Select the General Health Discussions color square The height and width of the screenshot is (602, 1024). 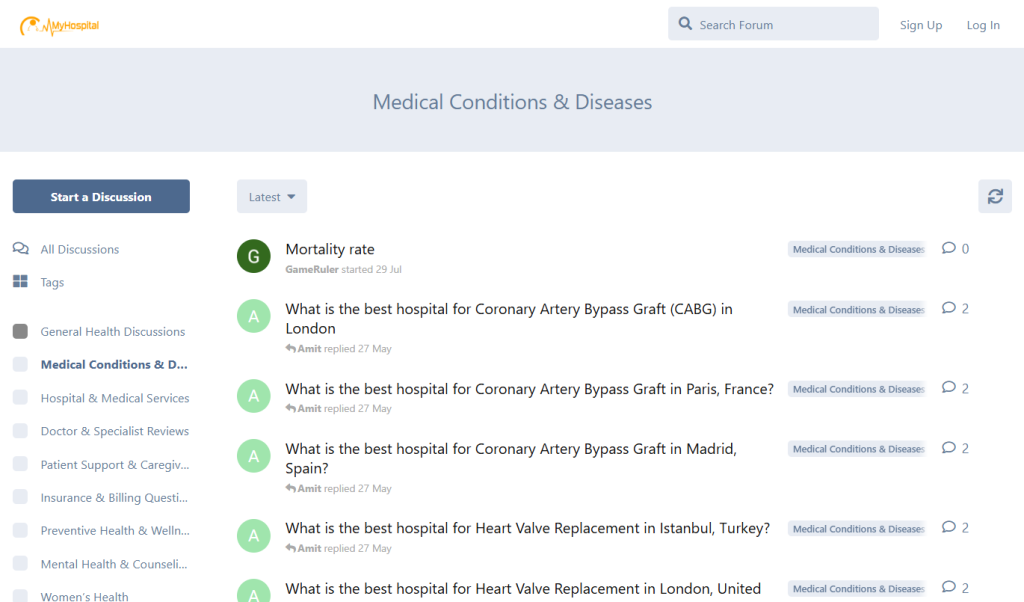(20, 331)
